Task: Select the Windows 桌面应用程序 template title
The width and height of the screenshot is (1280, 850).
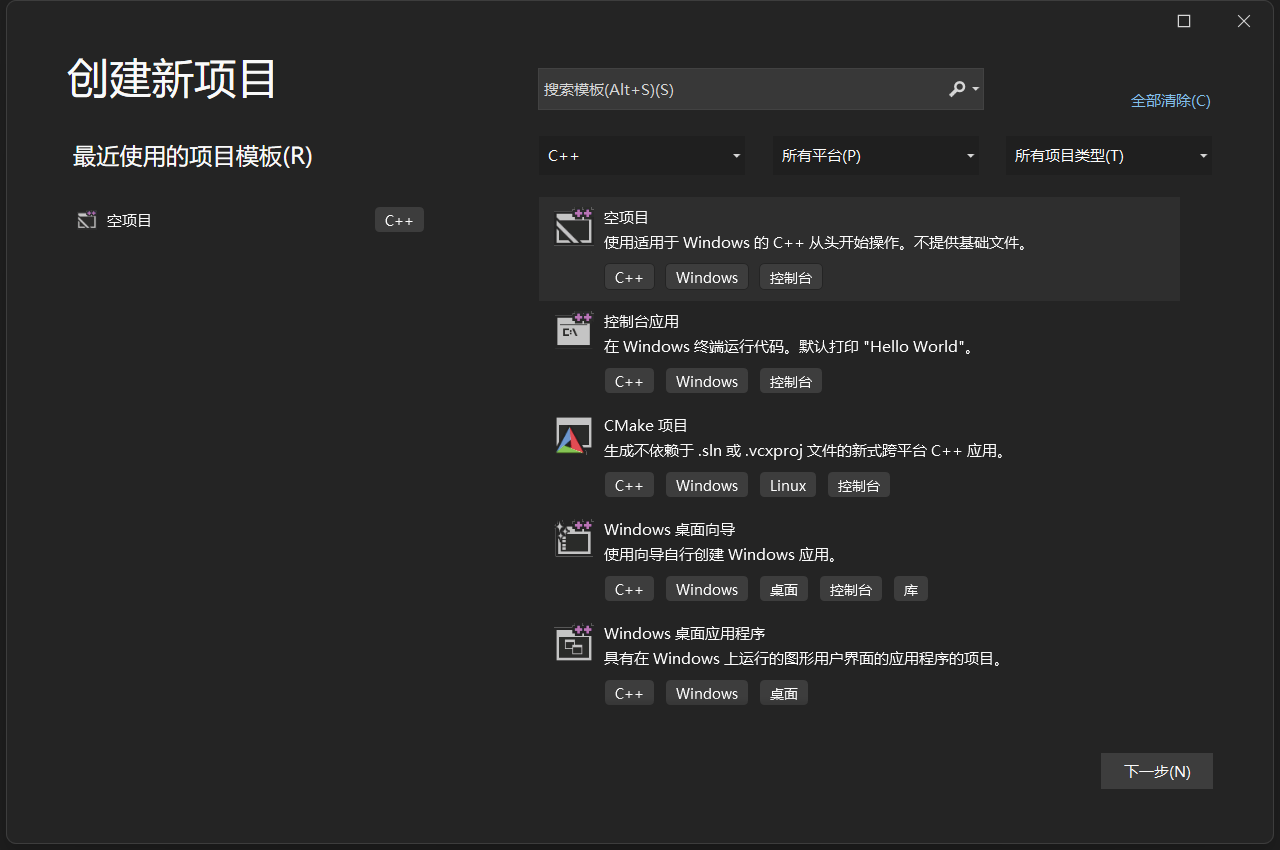Action: coord(685,633)
